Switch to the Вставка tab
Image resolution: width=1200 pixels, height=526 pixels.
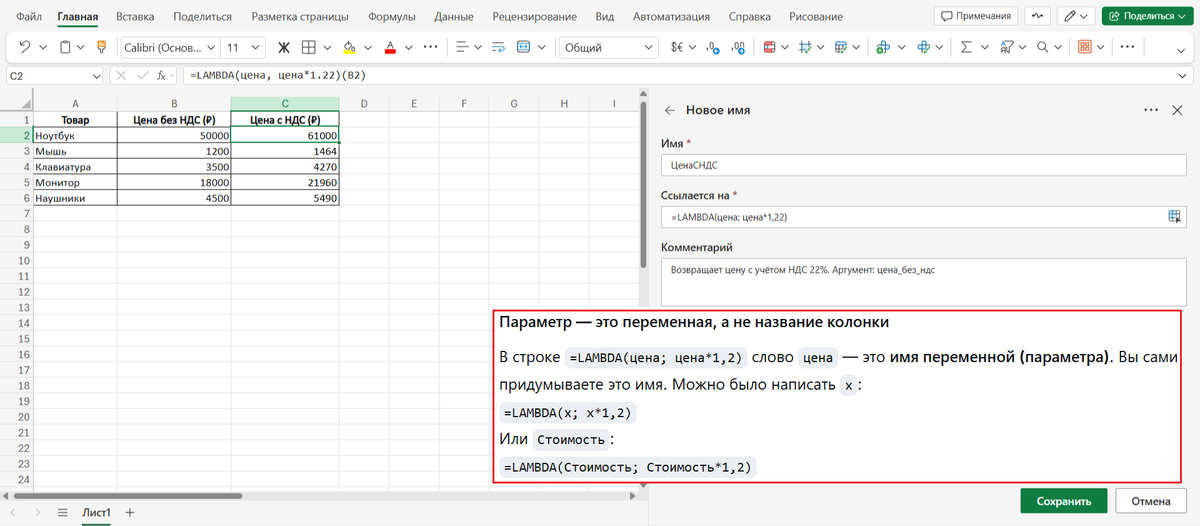point(135,16)
